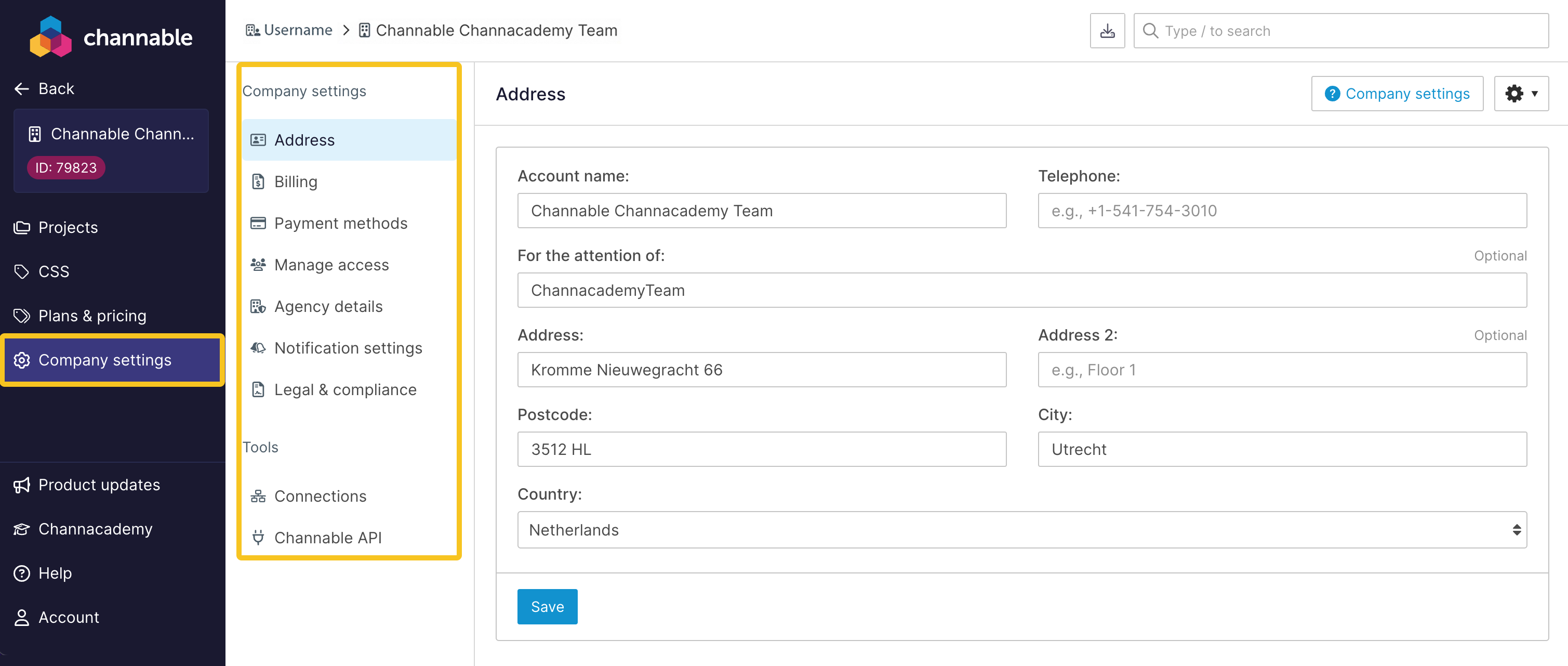Viewport: 1568px width, 666px height.
Task: Open Connections via its network icon
Action: click(x=258, y=496)
